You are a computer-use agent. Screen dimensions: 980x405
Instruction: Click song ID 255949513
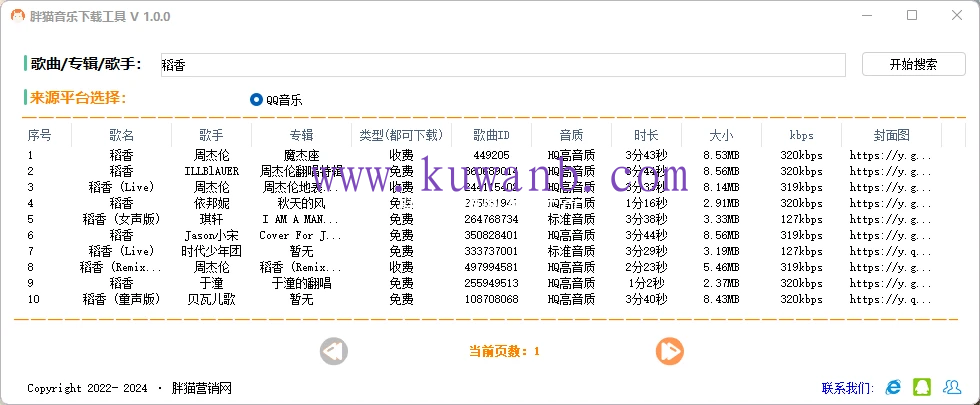(x=491, y=284)
